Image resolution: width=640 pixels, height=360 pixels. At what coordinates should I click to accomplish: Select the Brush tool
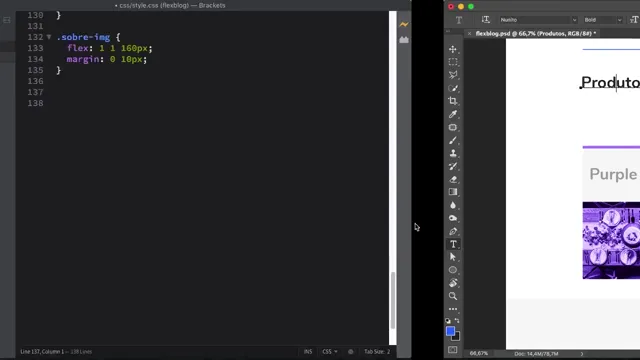(x=453, y=140)
